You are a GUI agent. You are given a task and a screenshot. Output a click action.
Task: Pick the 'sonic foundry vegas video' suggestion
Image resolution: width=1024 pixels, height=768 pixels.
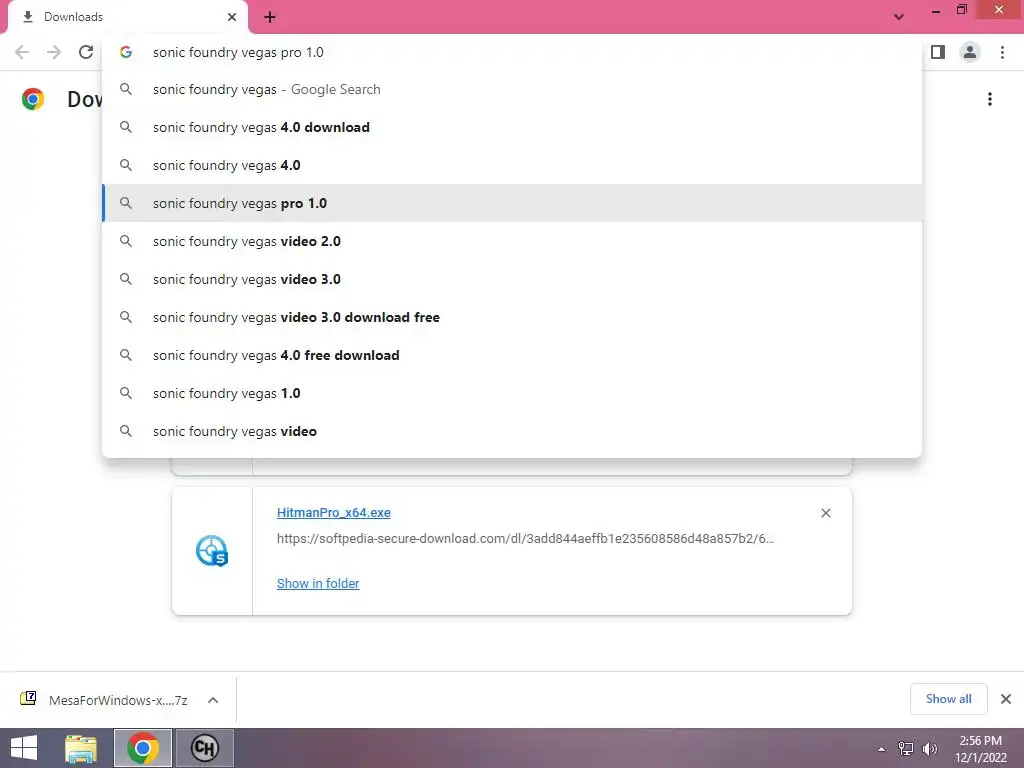click(x=512, y=431)
